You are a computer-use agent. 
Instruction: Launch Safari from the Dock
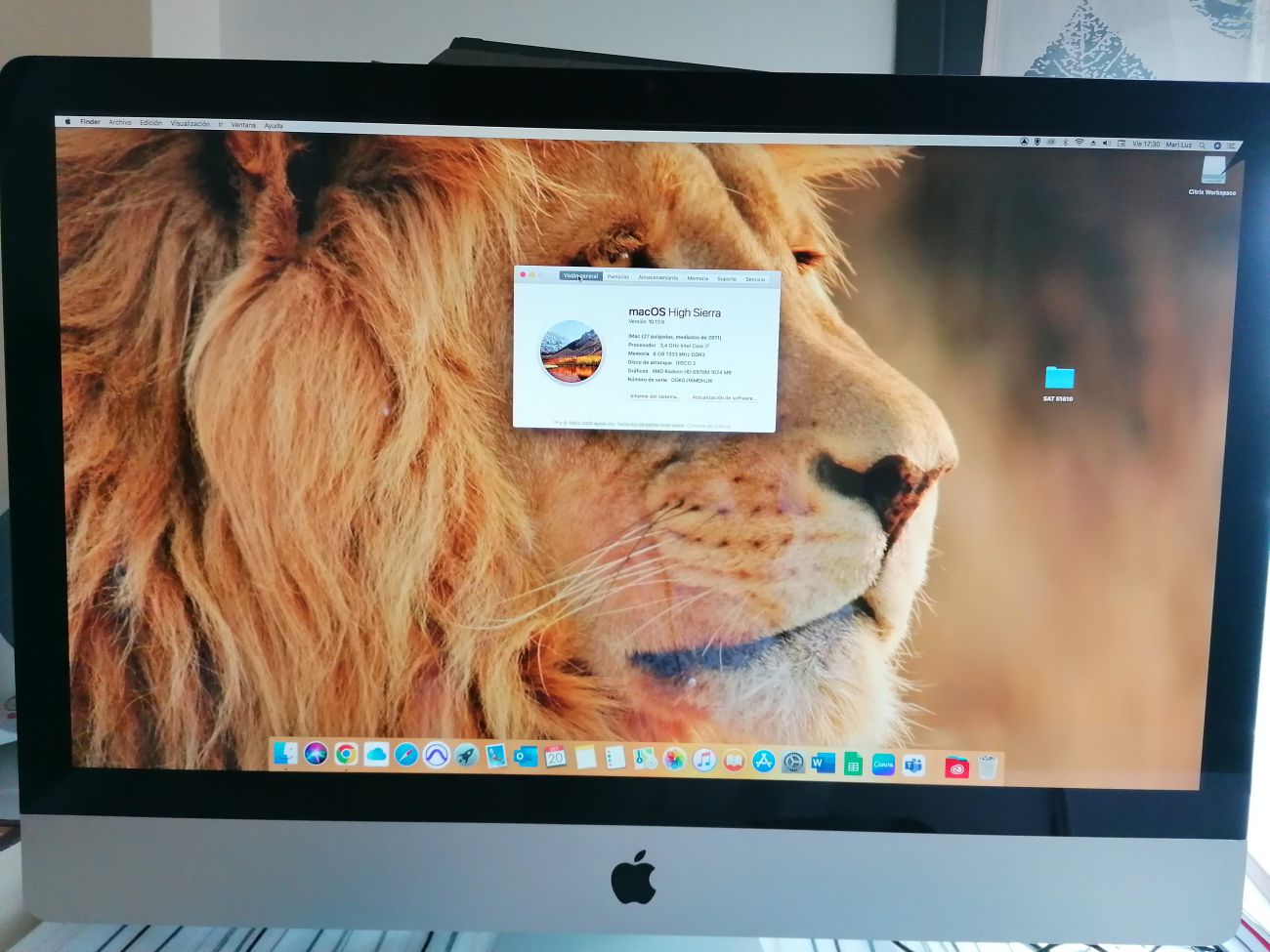click(406, 755)
